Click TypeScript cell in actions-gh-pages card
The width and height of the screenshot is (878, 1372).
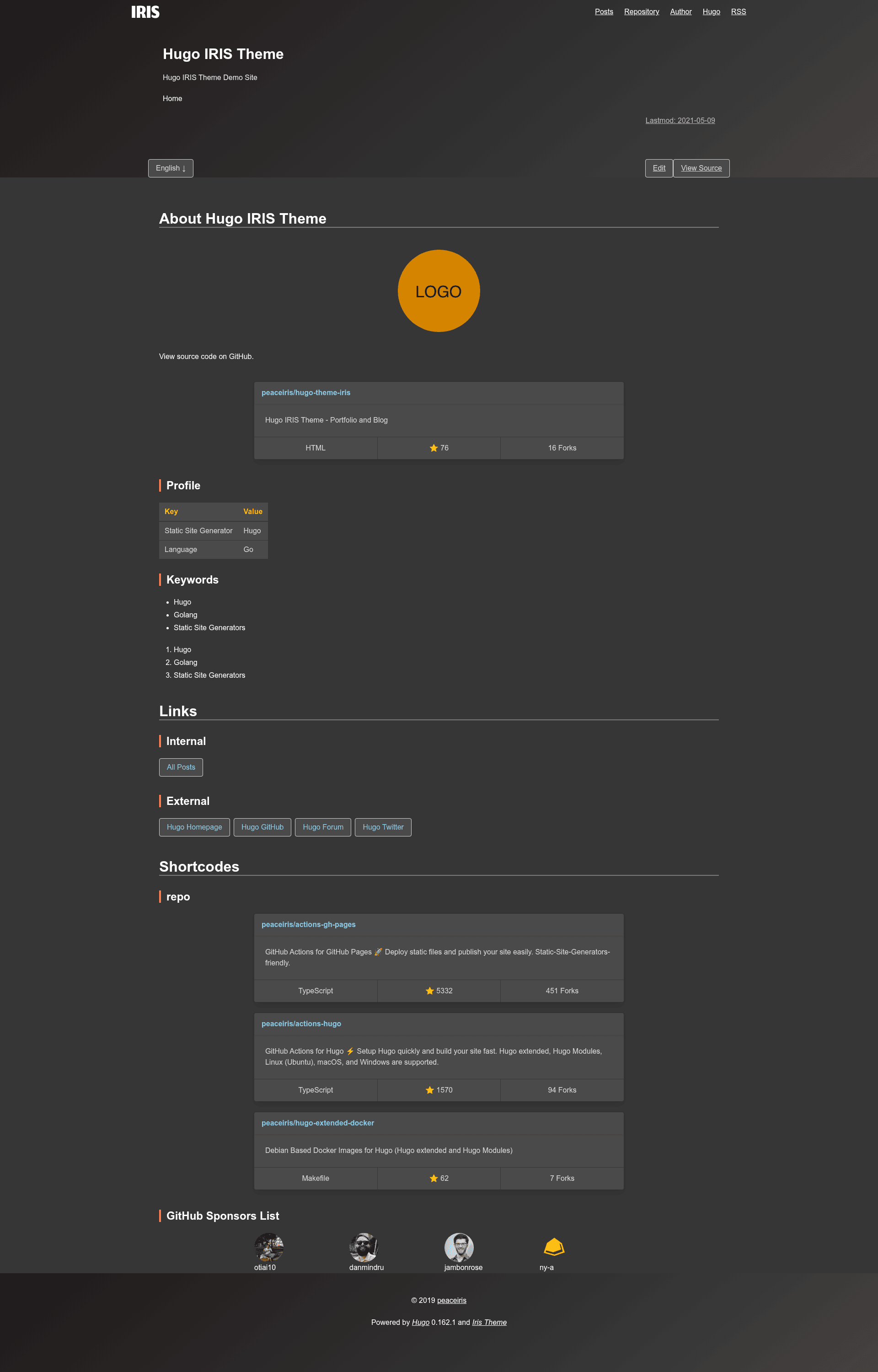[x=315, y=991]
